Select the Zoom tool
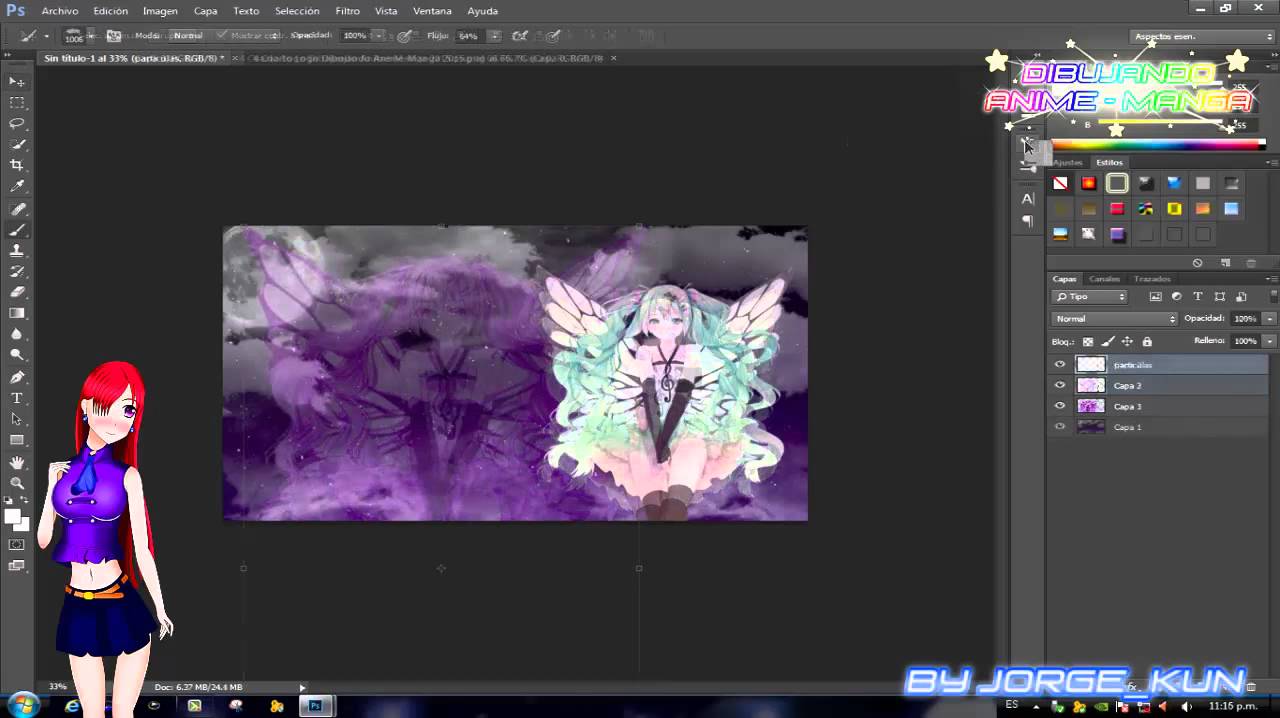 point(17,484)
